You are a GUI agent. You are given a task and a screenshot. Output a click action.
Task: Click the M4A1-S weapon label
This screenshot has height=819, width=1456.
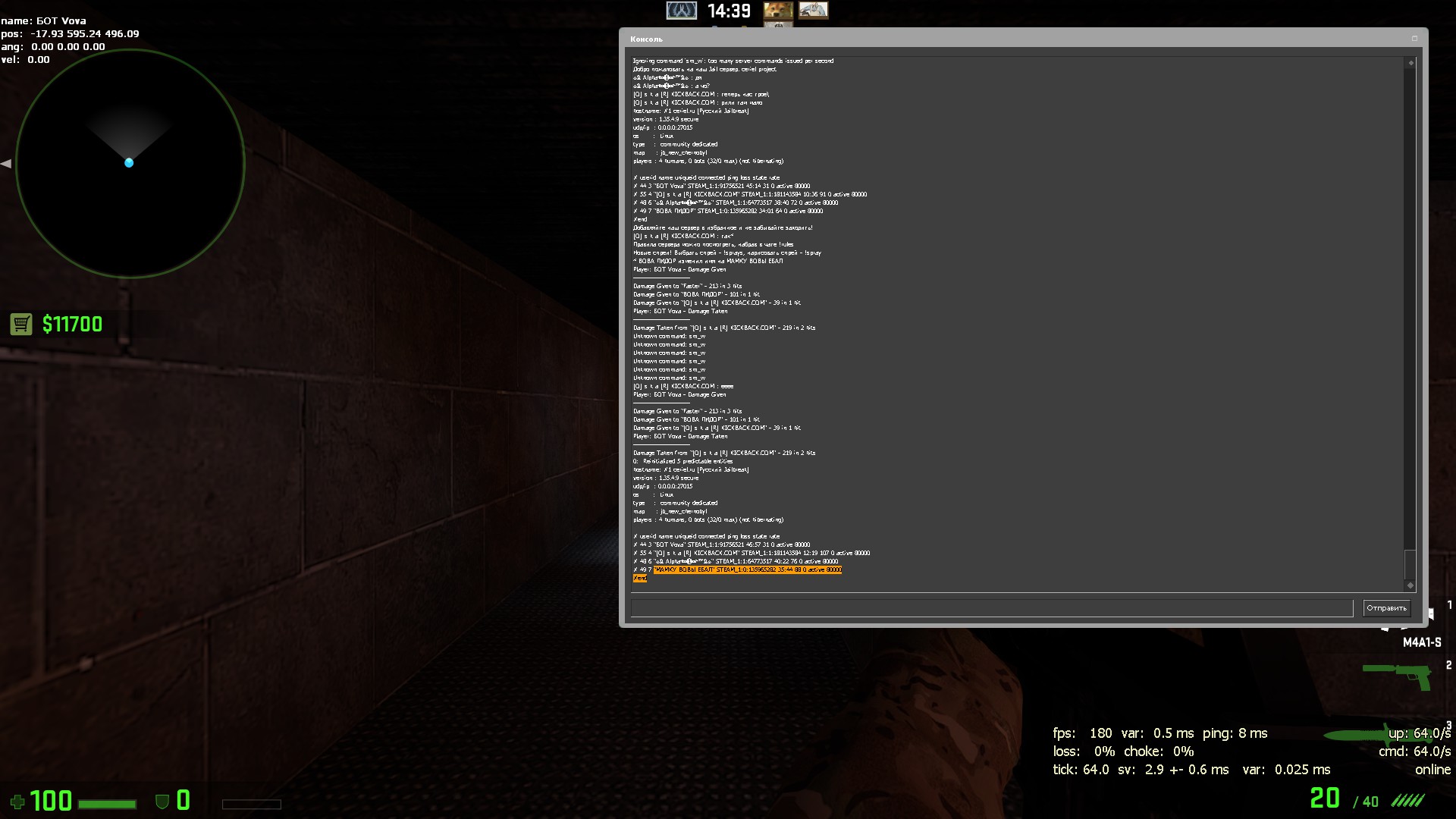[1421, 642]
